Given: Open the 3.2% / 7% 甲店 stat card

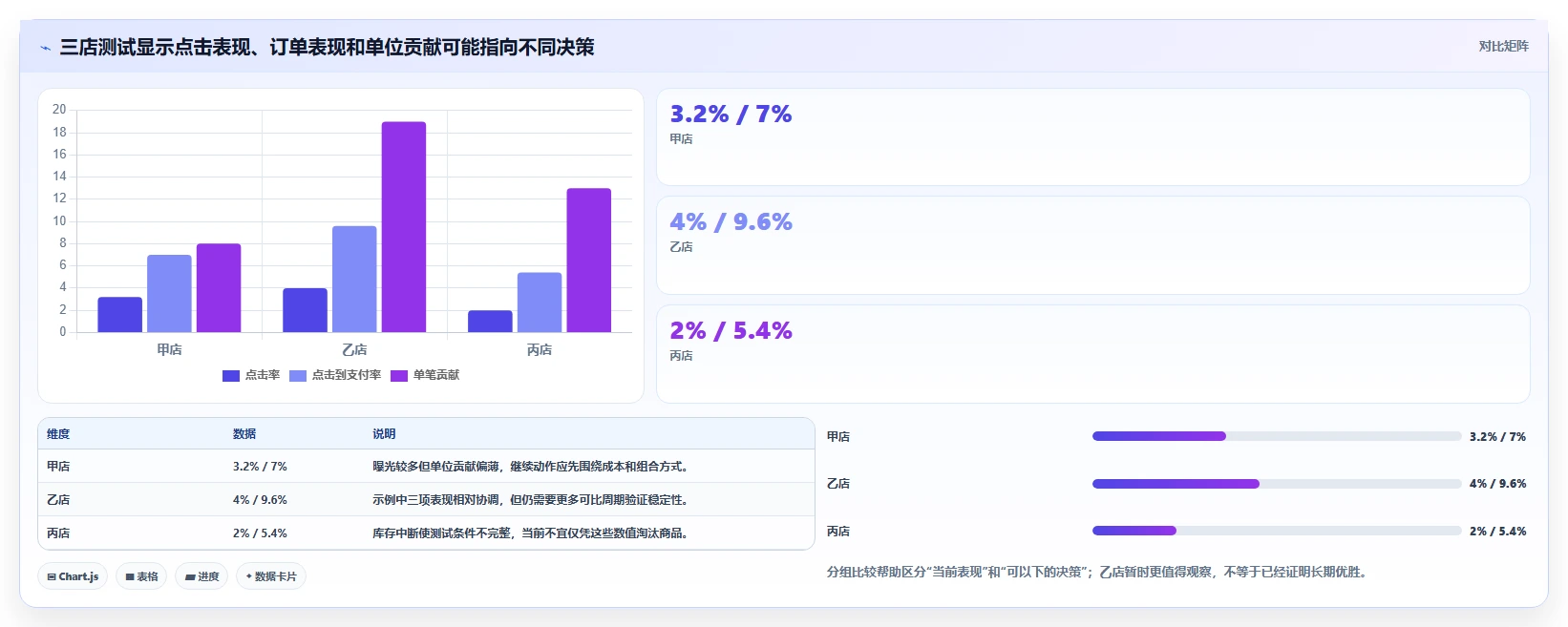Looking at the screenshot, I should (1093, 137).
